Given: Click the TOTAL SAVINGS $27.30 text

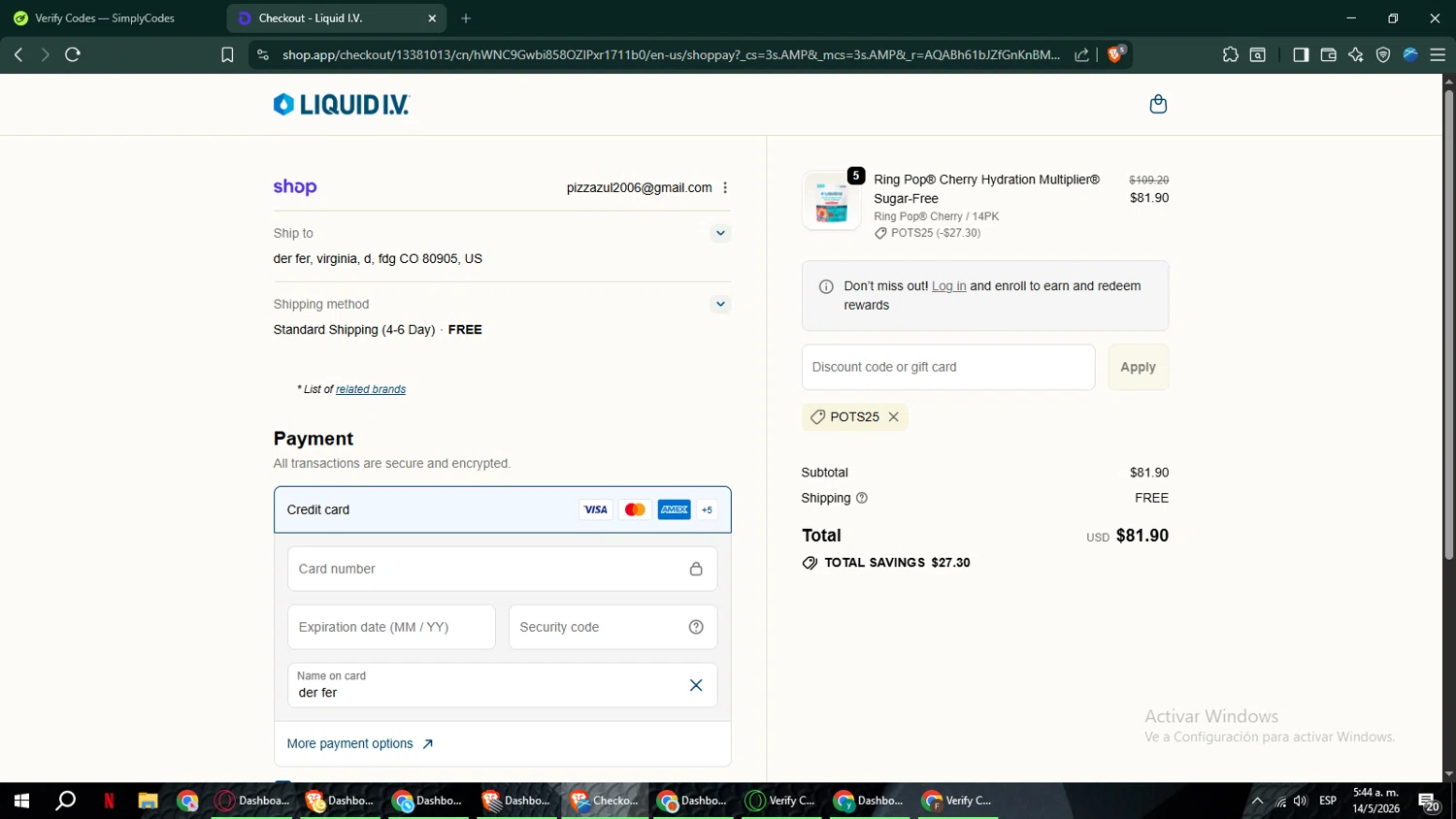Looking at the screenshot, I should point(897,563).
